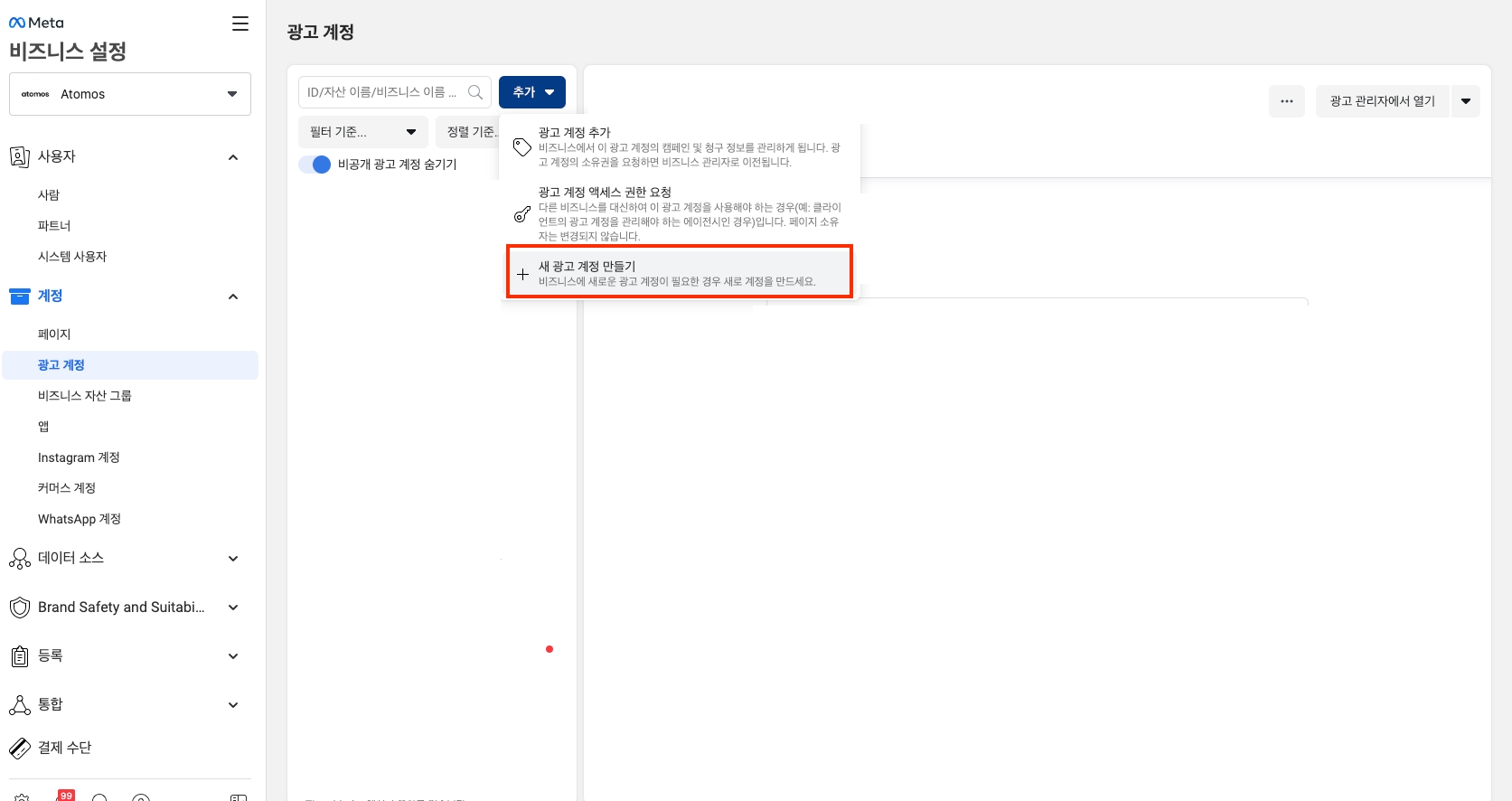Click the blue 추가 button

coord(532,92)
